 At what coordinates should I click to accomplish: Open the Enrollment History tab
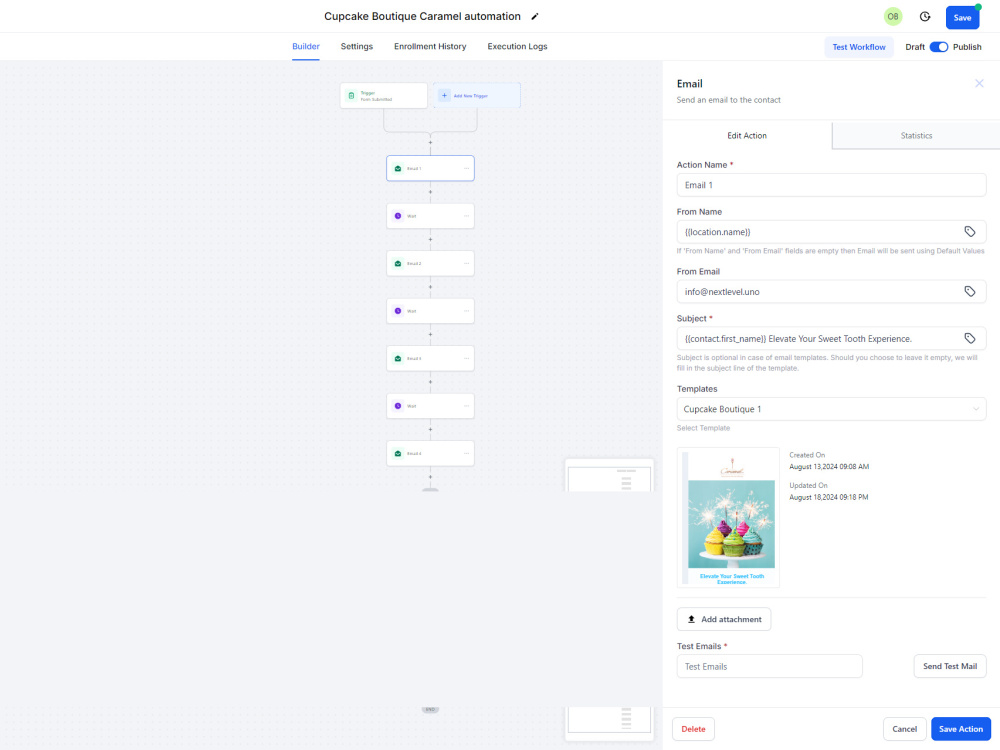coord(430,47)
